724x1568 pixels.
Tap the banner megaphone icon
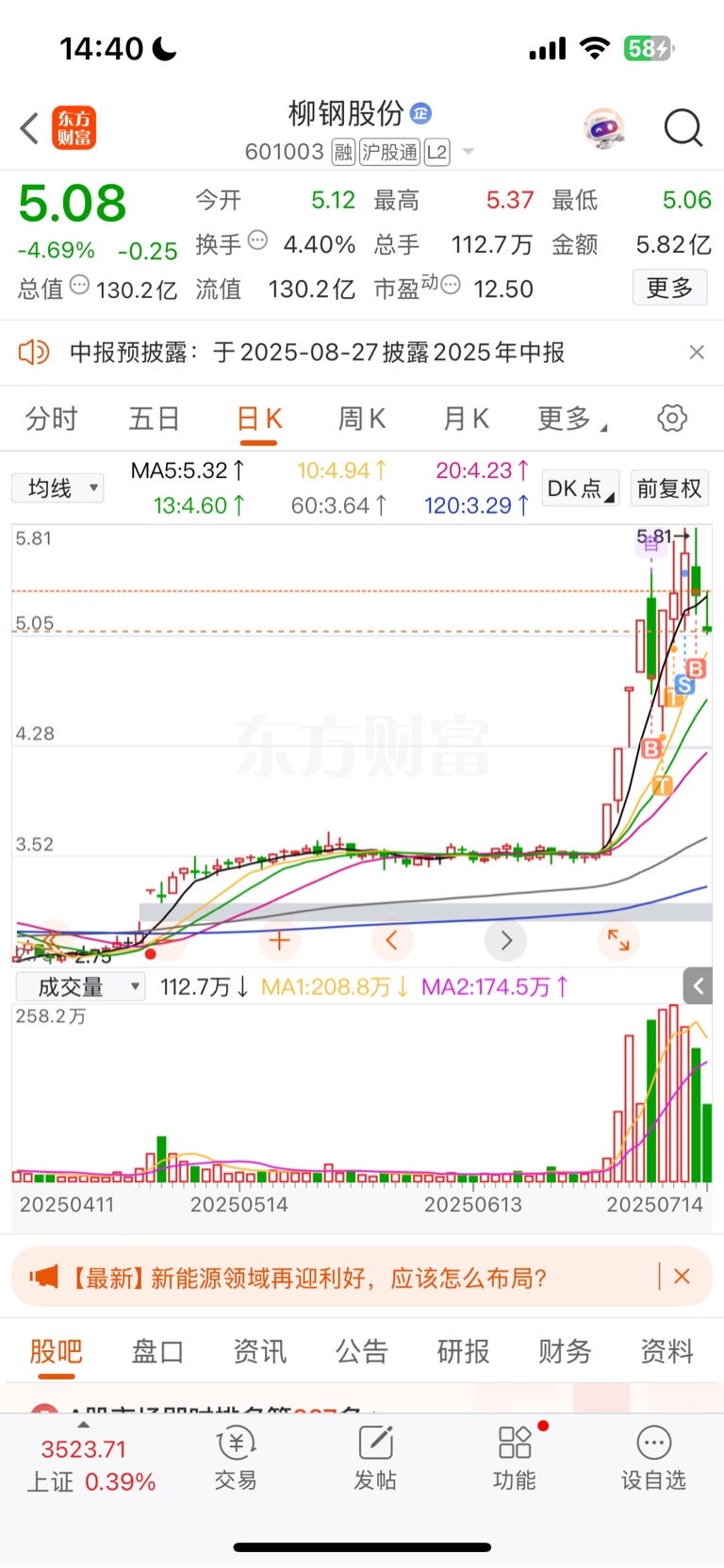pyautogui.click(x=44, y=1277)
